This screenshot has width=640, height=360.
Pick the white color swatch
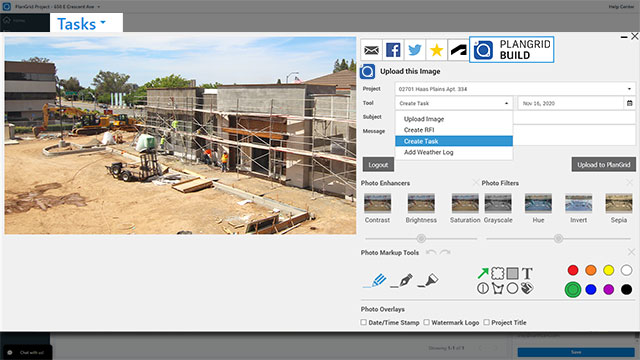pyautogui.click(x=626, y=270)
